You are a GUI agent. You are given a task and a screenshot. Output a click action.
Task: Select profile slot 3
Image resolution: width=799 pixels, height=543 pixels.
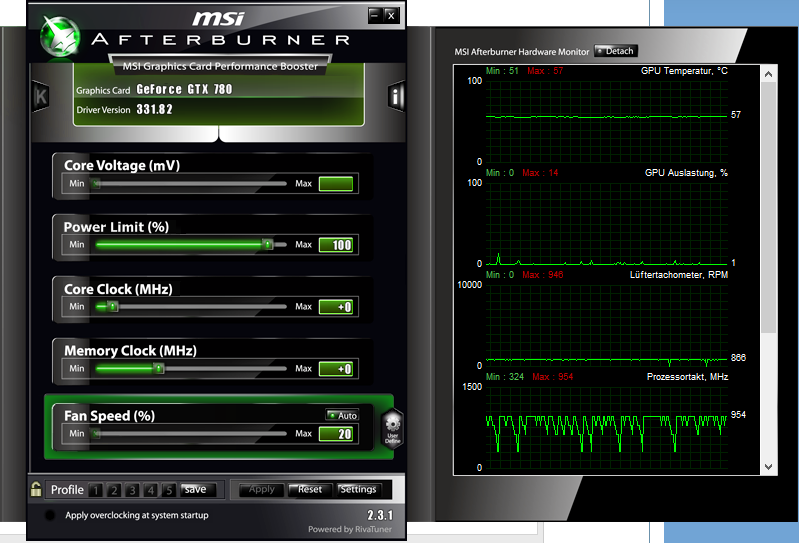tap(132, 490)
